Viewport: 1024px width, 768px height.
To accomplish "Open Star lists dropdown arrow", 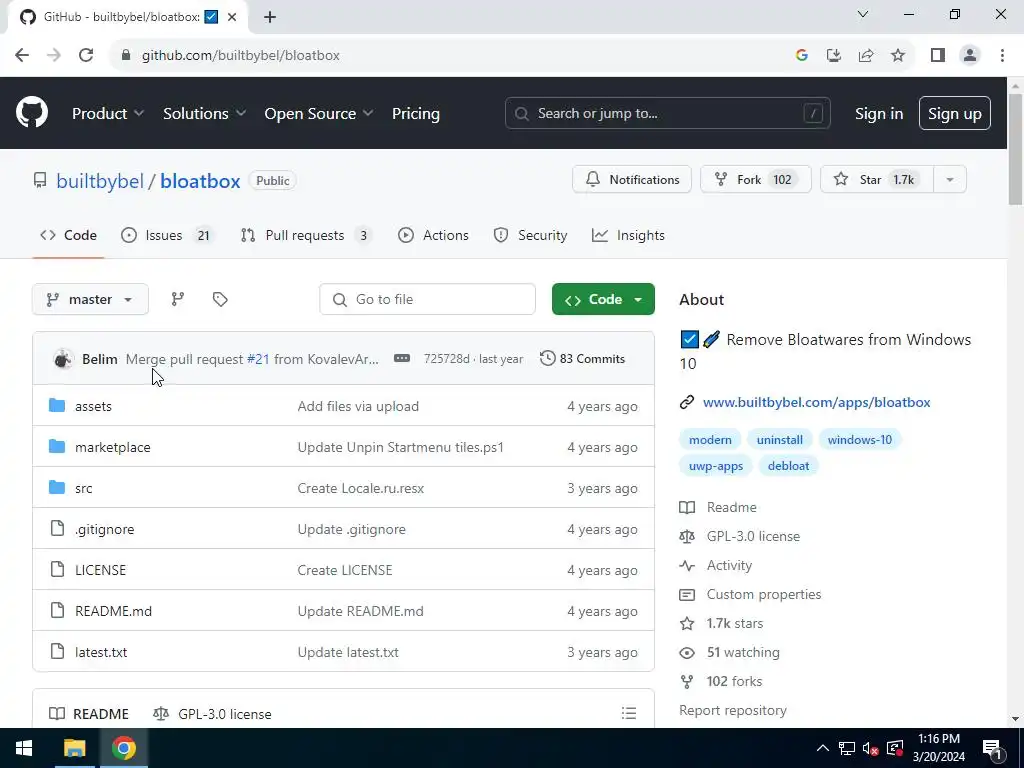I will coord(950,180).
